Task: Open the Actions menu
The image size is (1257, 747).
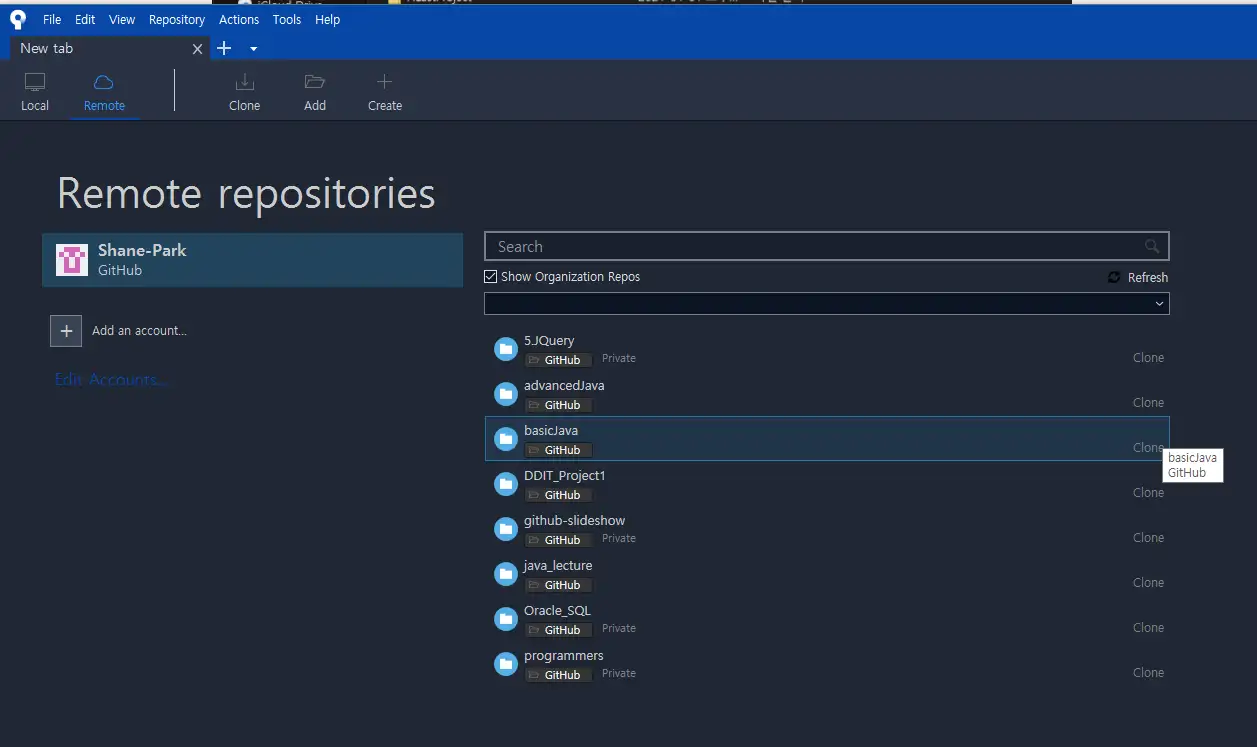Action: (239, 19)
